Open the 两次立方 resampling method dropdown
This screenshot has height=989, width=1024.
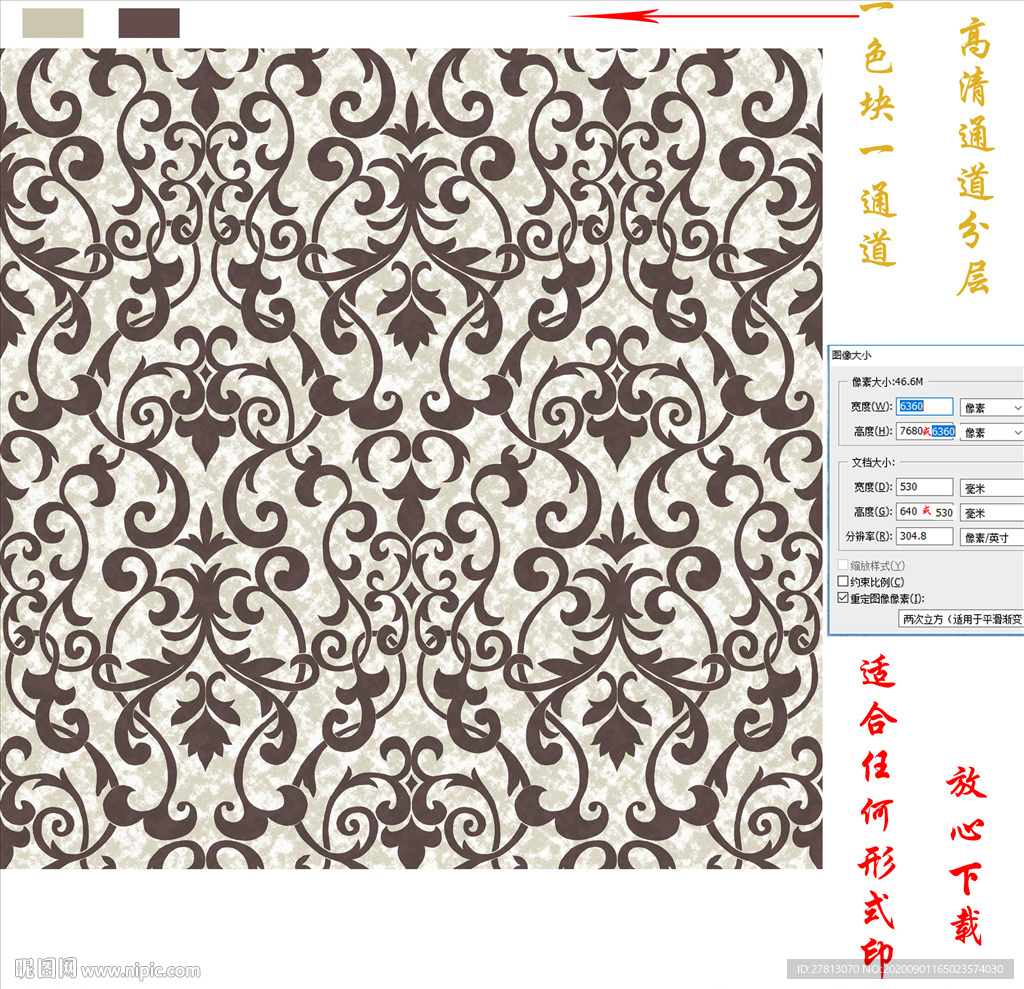pyautogui.click(x=961, y=619)
